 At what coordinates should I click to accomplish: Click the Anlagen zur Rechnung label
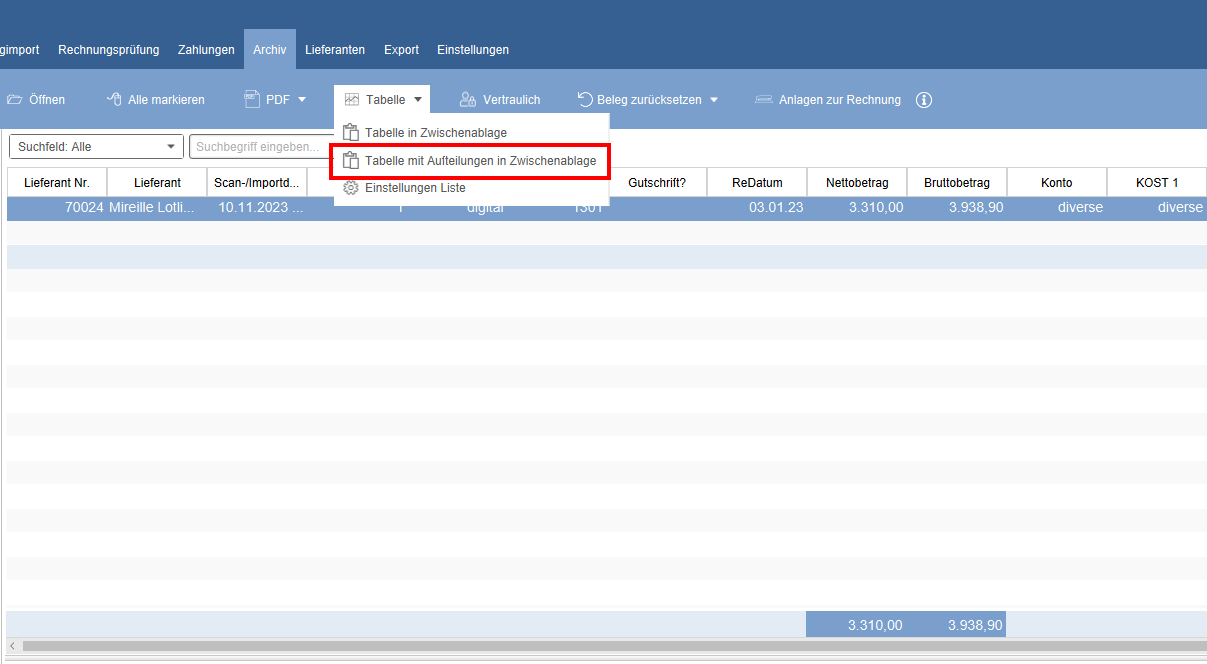tap(840, 100)
